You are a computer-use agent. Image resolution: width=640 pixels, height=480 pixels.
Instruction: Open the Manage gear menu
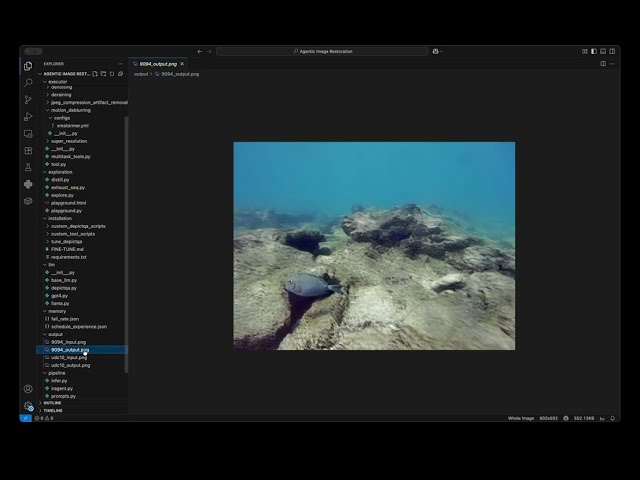(28, 406)
